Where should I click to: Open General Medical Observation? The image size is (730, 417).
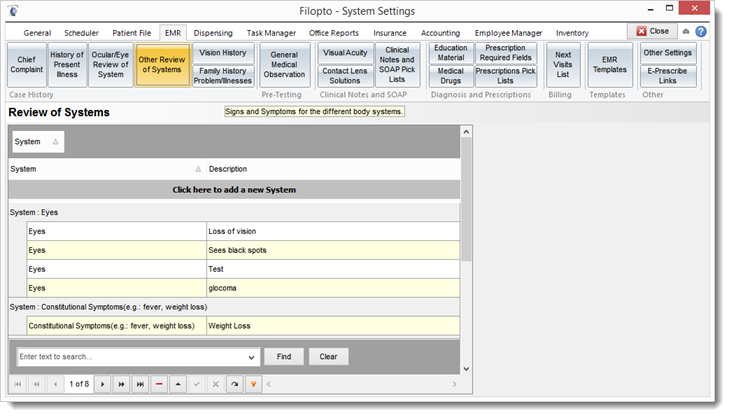(284, 65)
